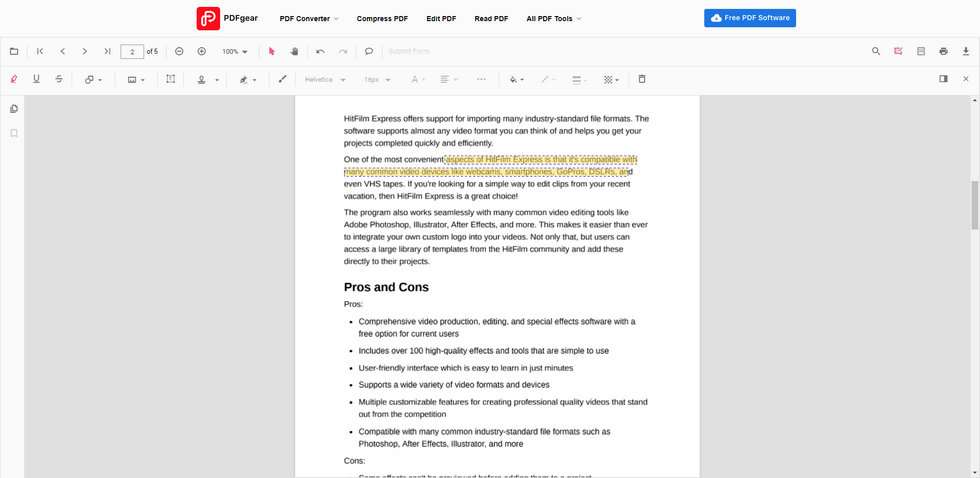Click the more options ellipsis

481,79
